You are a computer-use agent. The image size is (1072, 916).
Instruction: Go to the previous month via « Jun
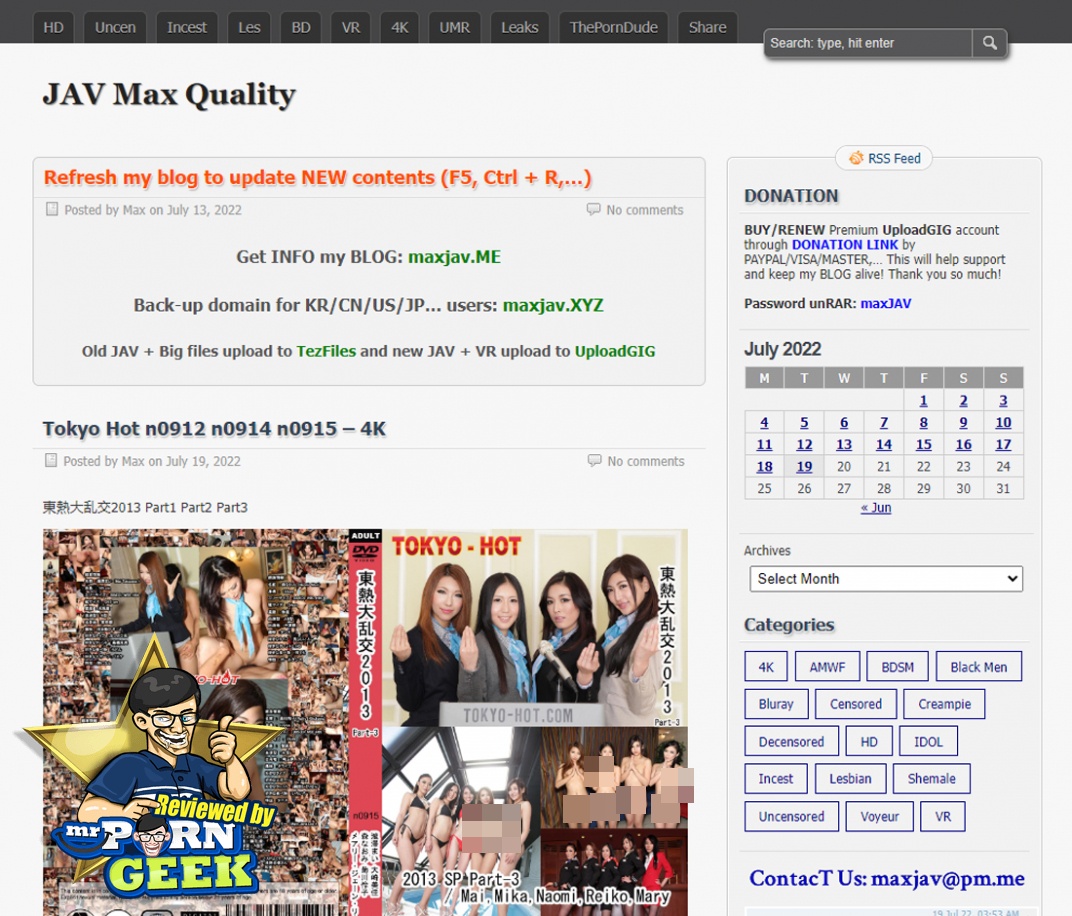point(876,508)
